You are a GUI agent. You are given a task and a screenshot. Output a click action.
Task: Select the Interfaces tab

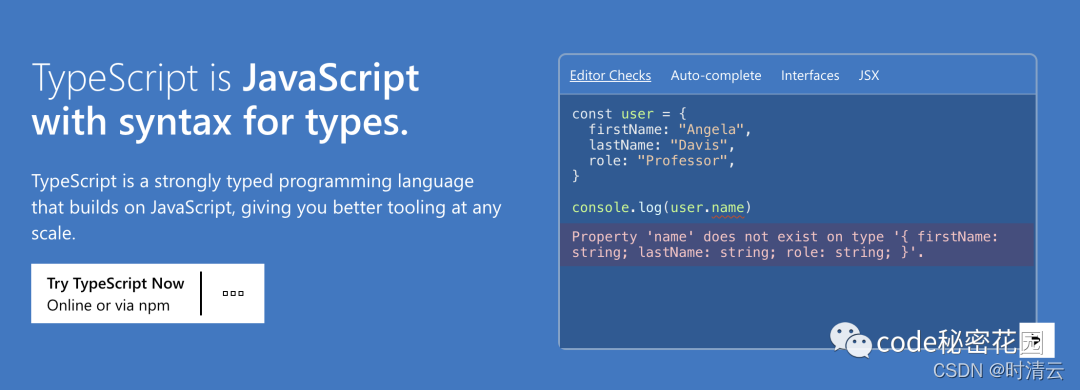[810, 76]
